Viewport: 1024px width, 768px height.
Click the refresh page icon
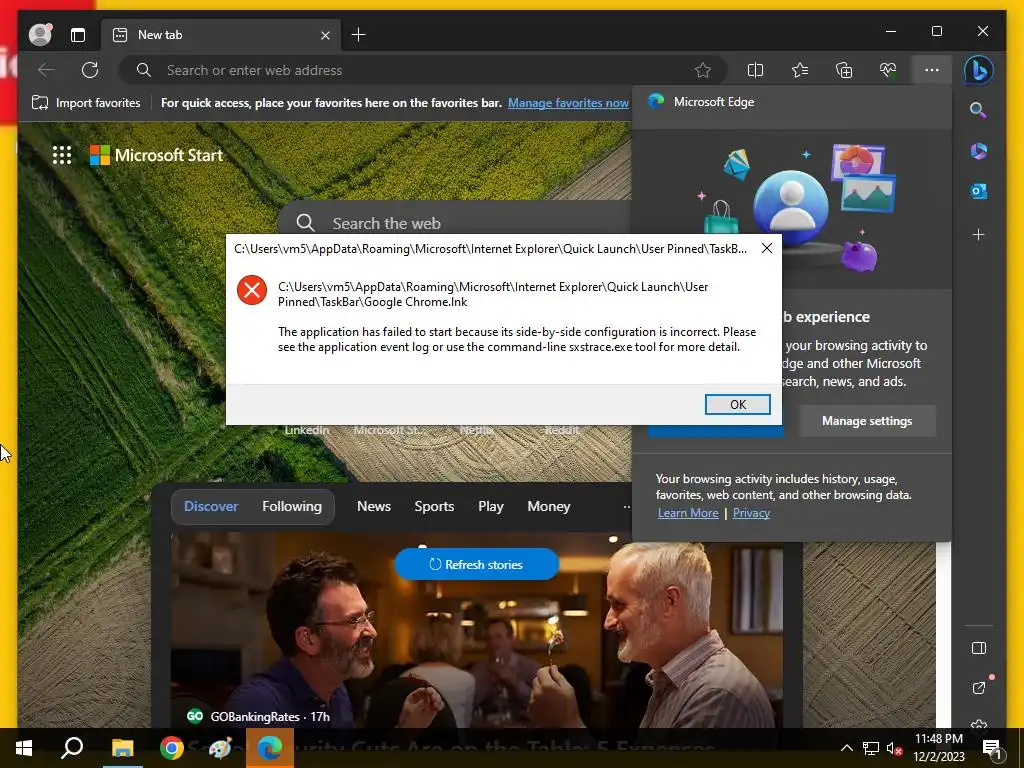pyautogui.click(x=90, y=70)
